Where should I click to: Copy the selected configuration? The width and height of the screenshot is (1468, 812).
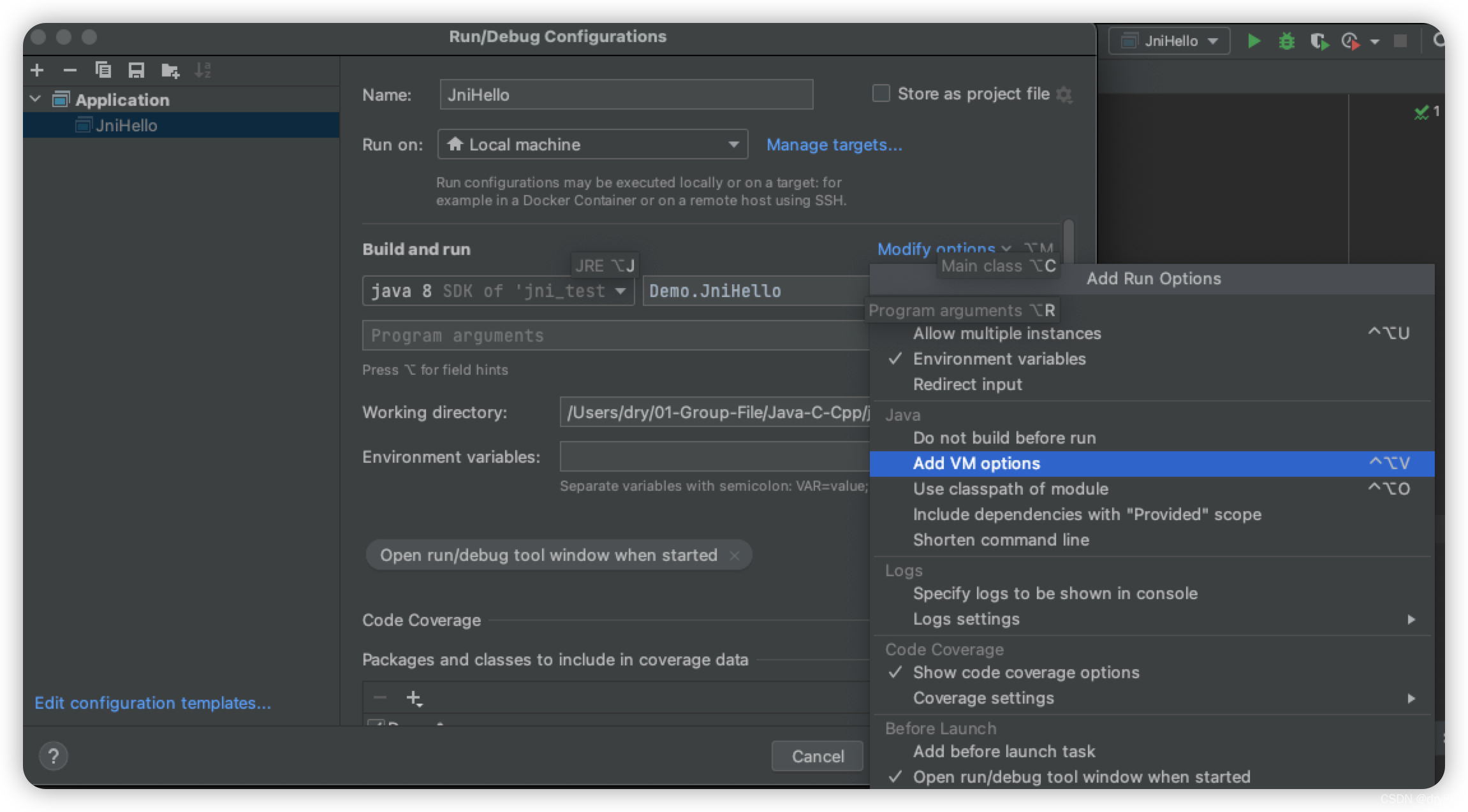coord(103,70)
